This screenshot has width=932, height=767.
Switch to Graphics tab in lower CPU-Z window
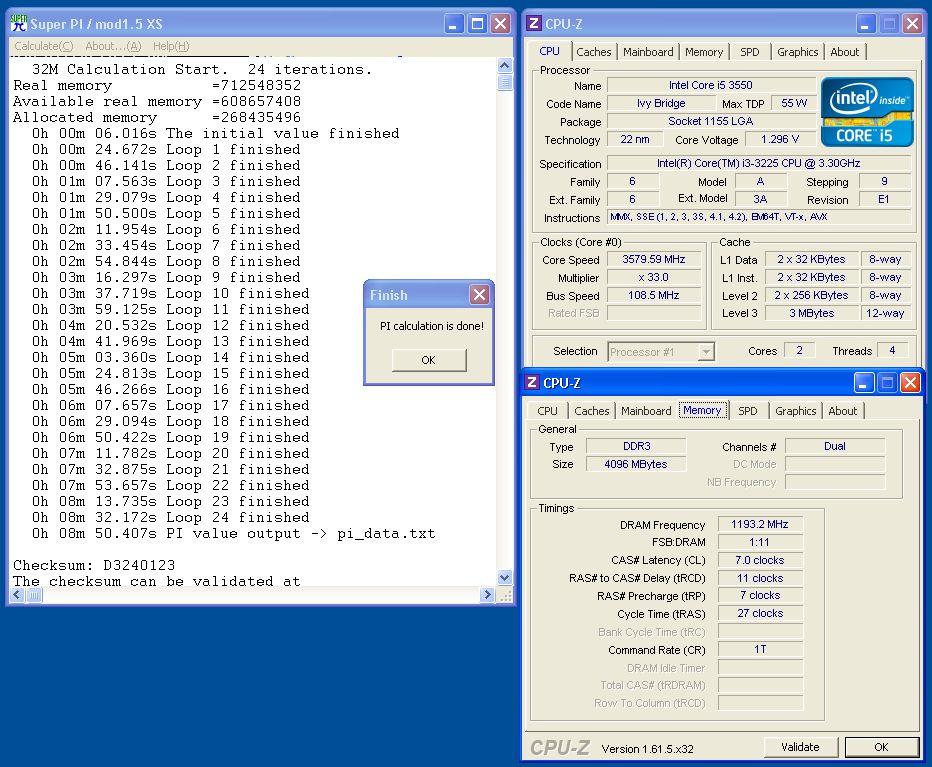(x=796, y=411)
